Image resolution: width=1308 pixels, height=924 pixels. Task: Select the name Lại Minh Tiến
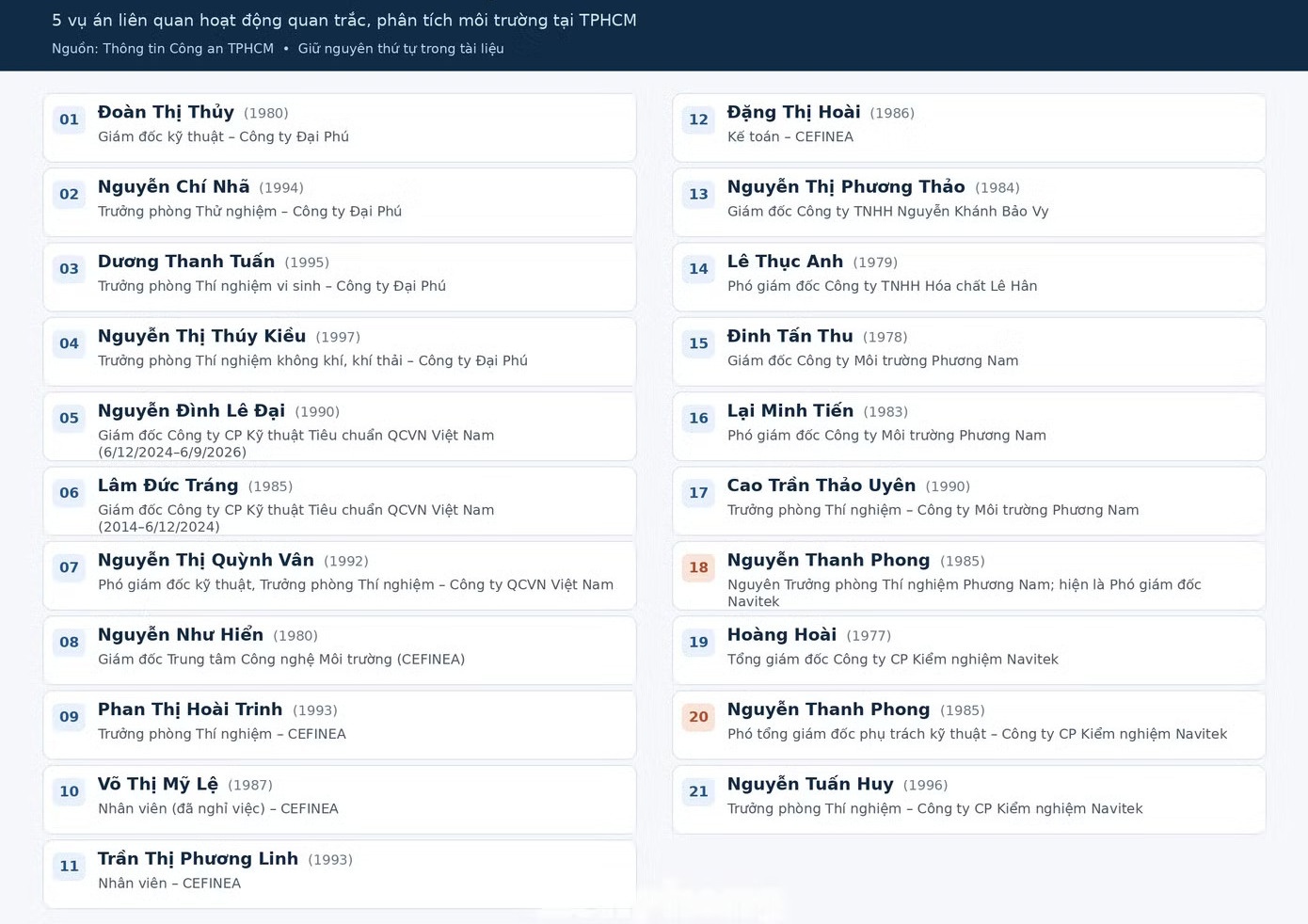(790, 410)
